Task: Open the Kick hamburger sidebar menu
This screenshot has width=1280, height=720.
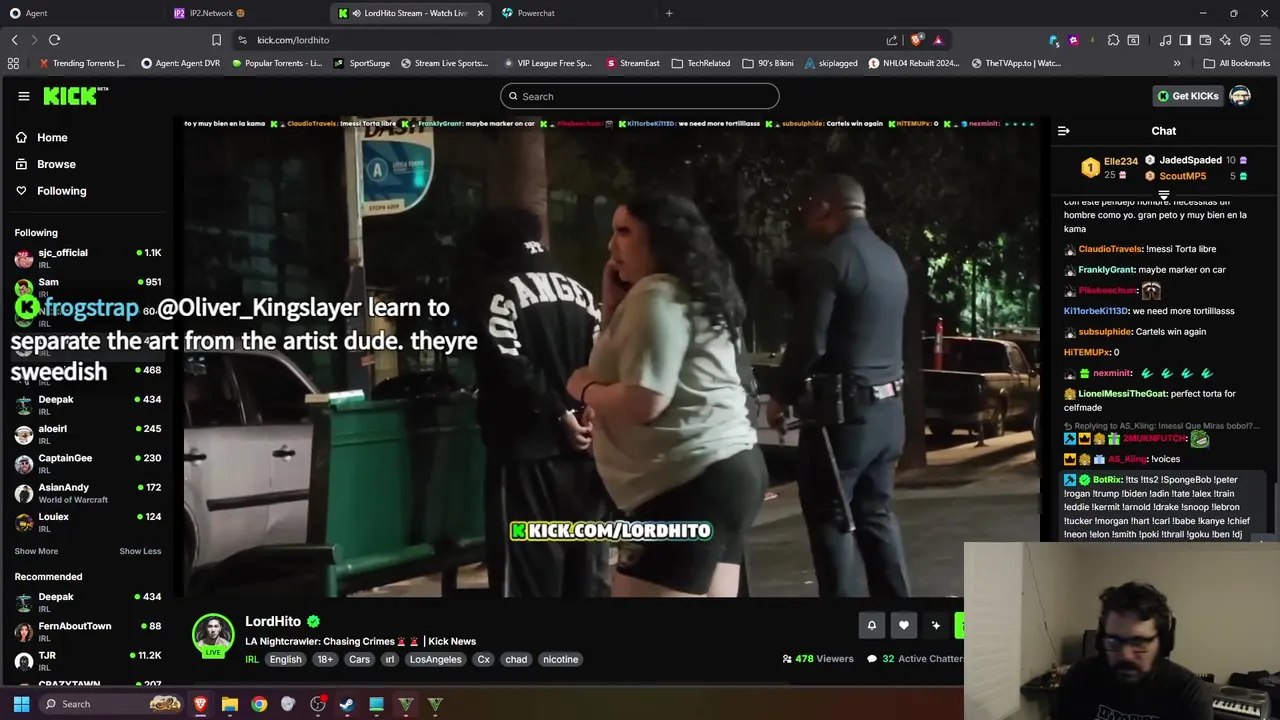Action: (x=23, y=96)
